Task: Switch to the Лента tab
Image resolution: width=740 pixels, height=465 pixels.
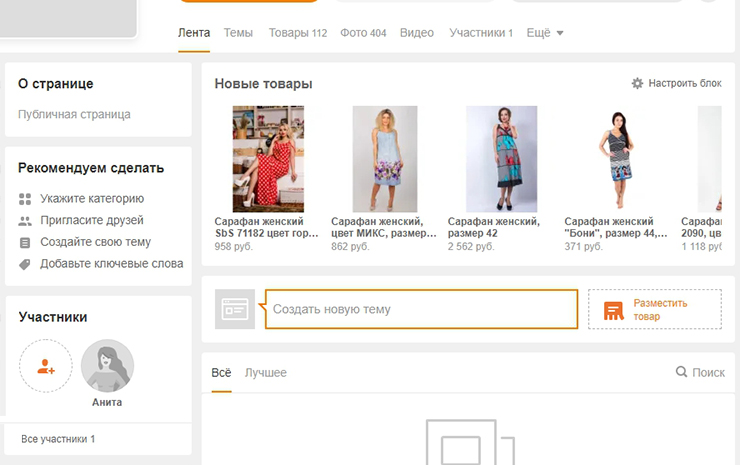Action: click(194, 33)
